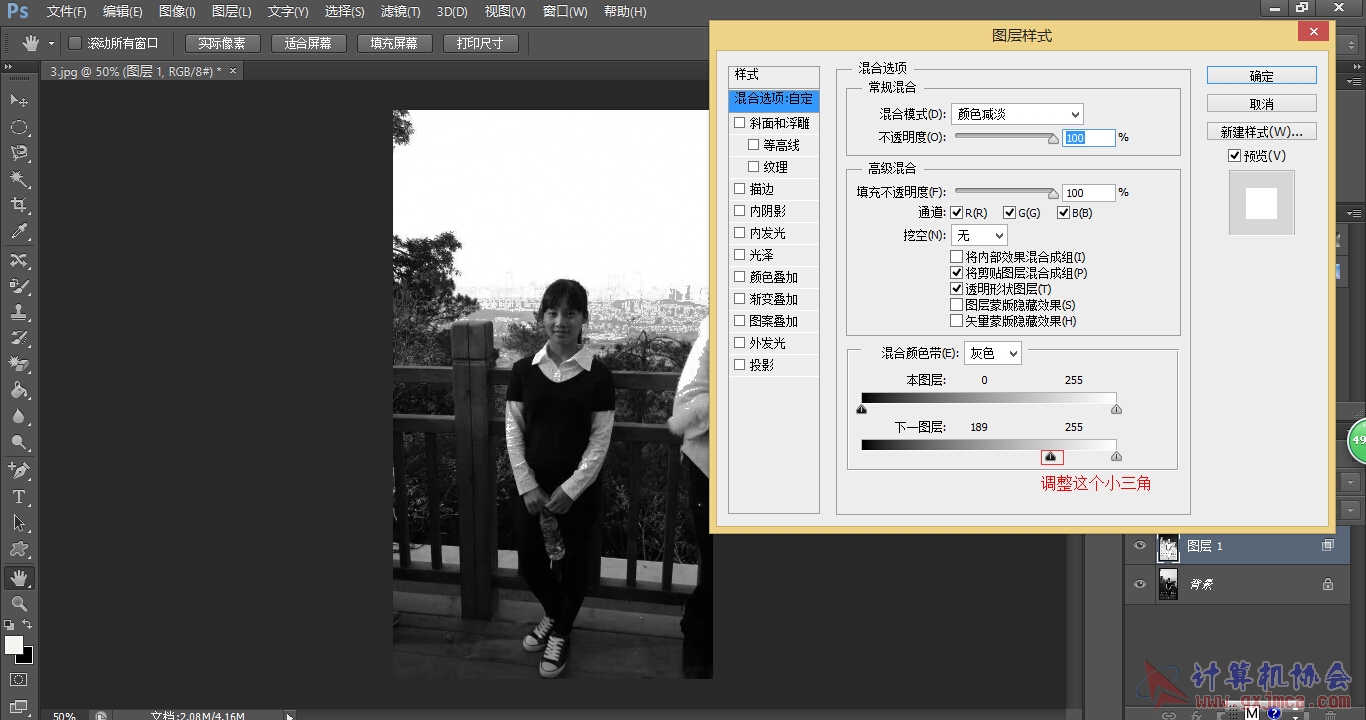Image resolution: width=1366 pixels, height=720 pixels.
Task: Click 填充不透明度 value field
Action: click(1089, 193)
